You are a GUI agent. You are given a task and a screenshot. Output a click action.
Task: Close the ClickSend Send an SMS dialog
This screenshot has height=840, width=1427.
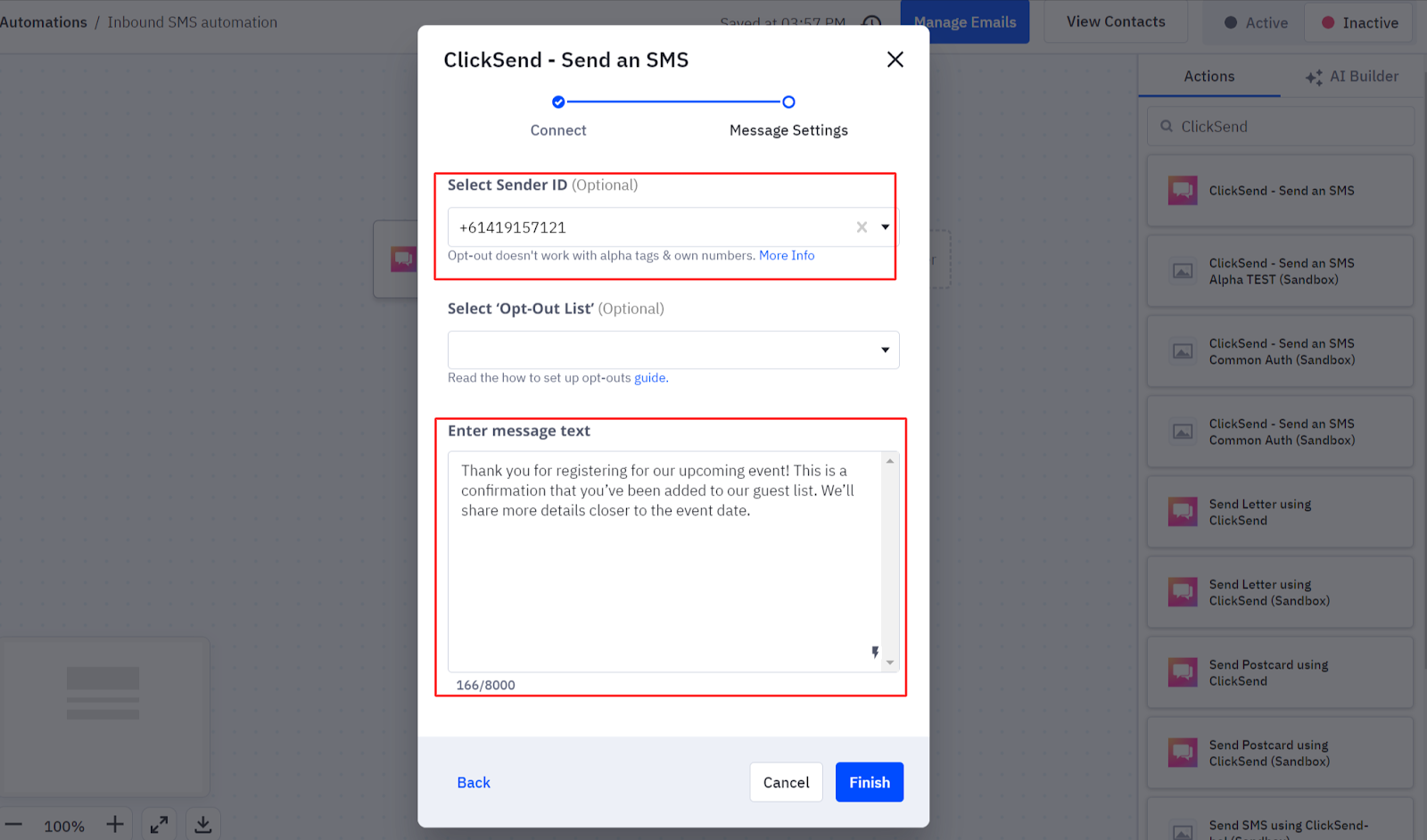coord(895,60)
